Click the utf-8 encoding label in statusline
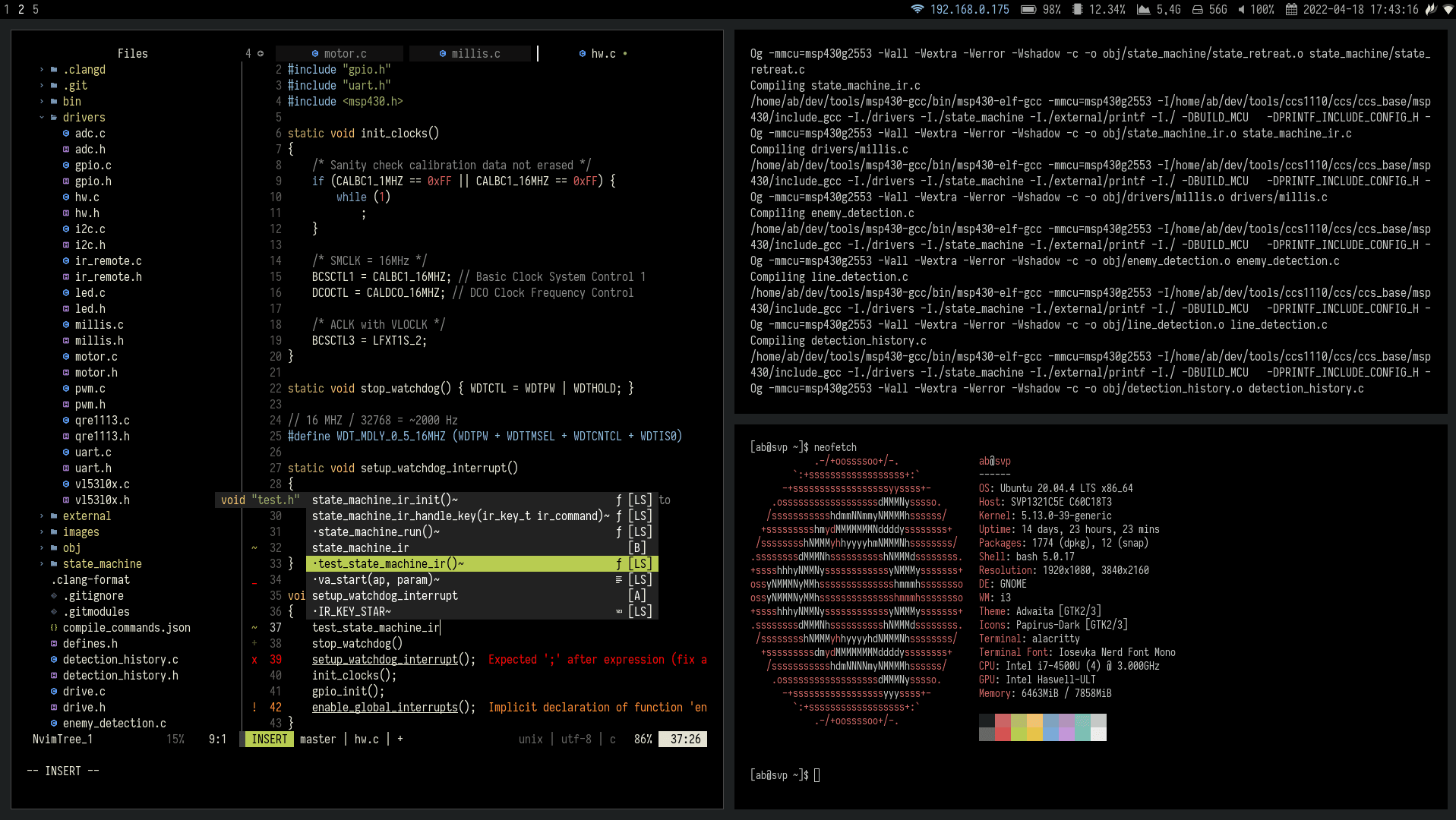This screenshot has width=1456, height=820. [576, 739]
